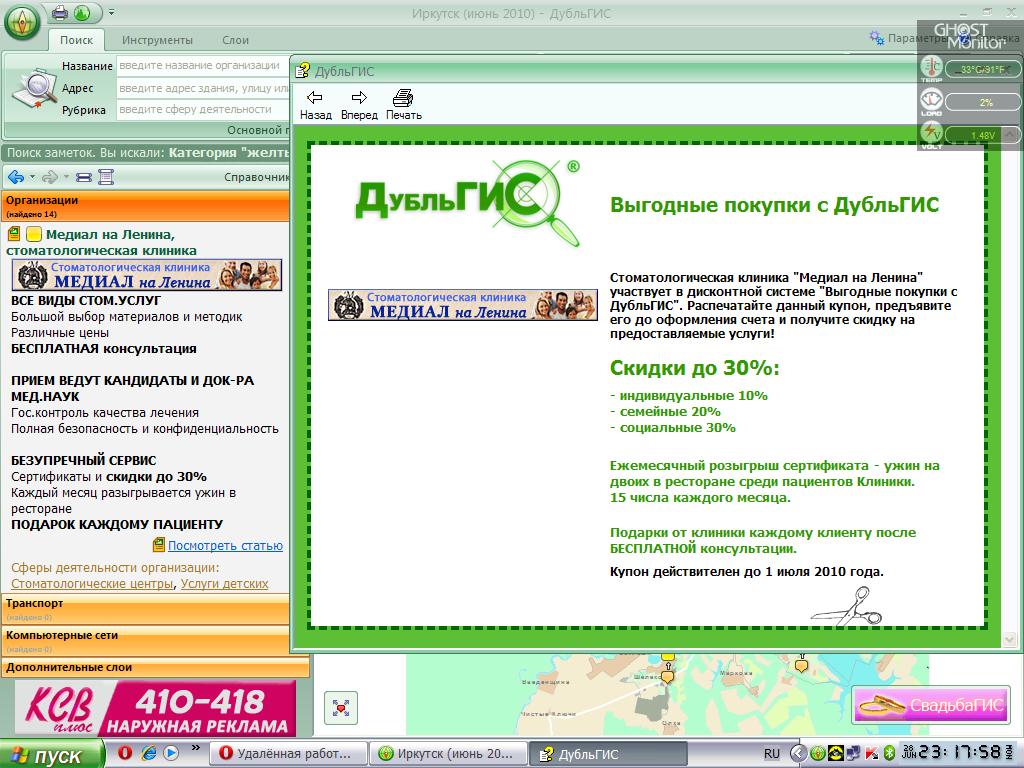Click the coupon window scrollbar down arrow
Image resolution: width=1024 pixels, height=768 pixels.
coord(1010,639)
